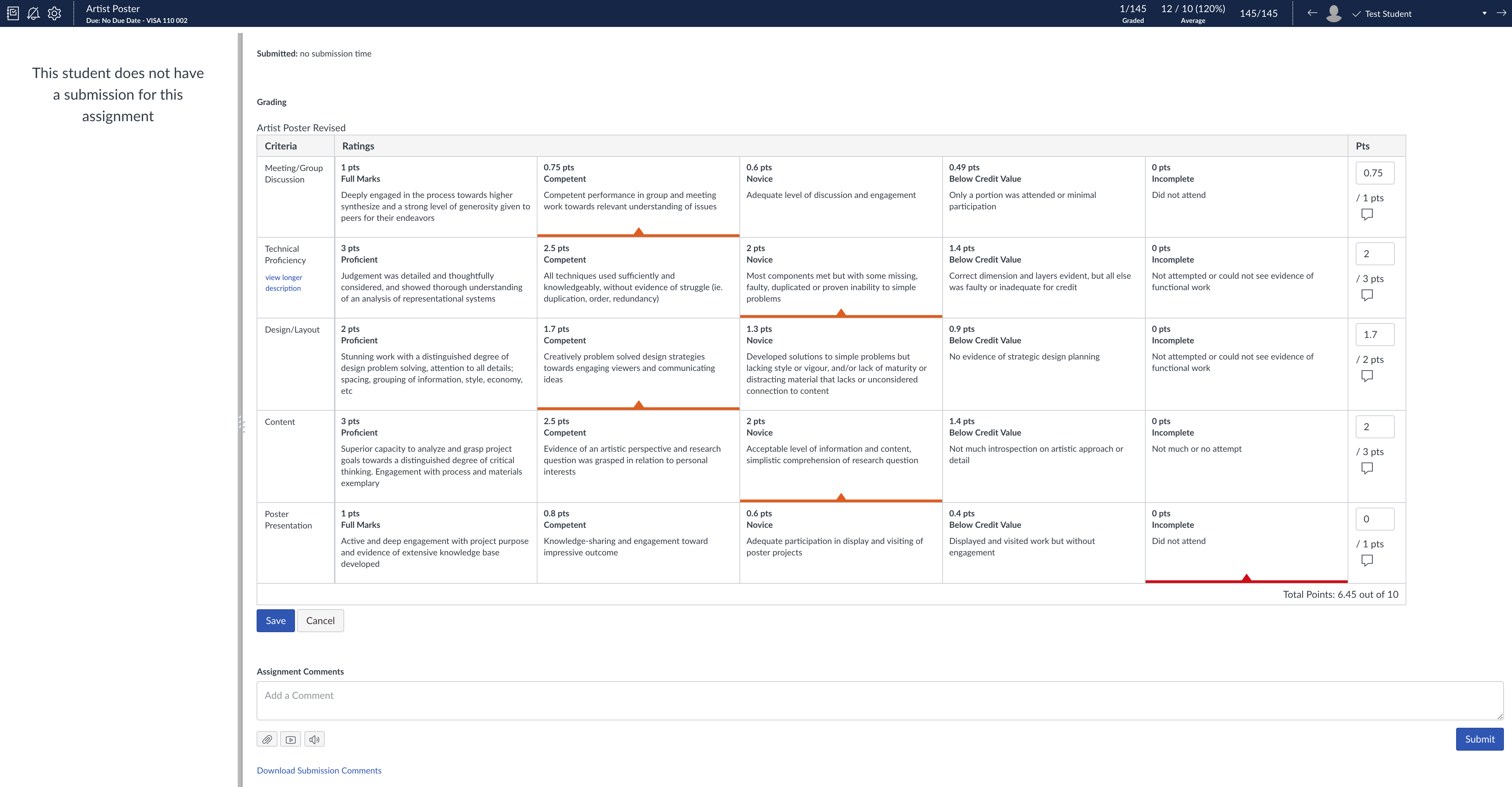
Task: Go to the next student arrow
Action: tap(1501, 13)
